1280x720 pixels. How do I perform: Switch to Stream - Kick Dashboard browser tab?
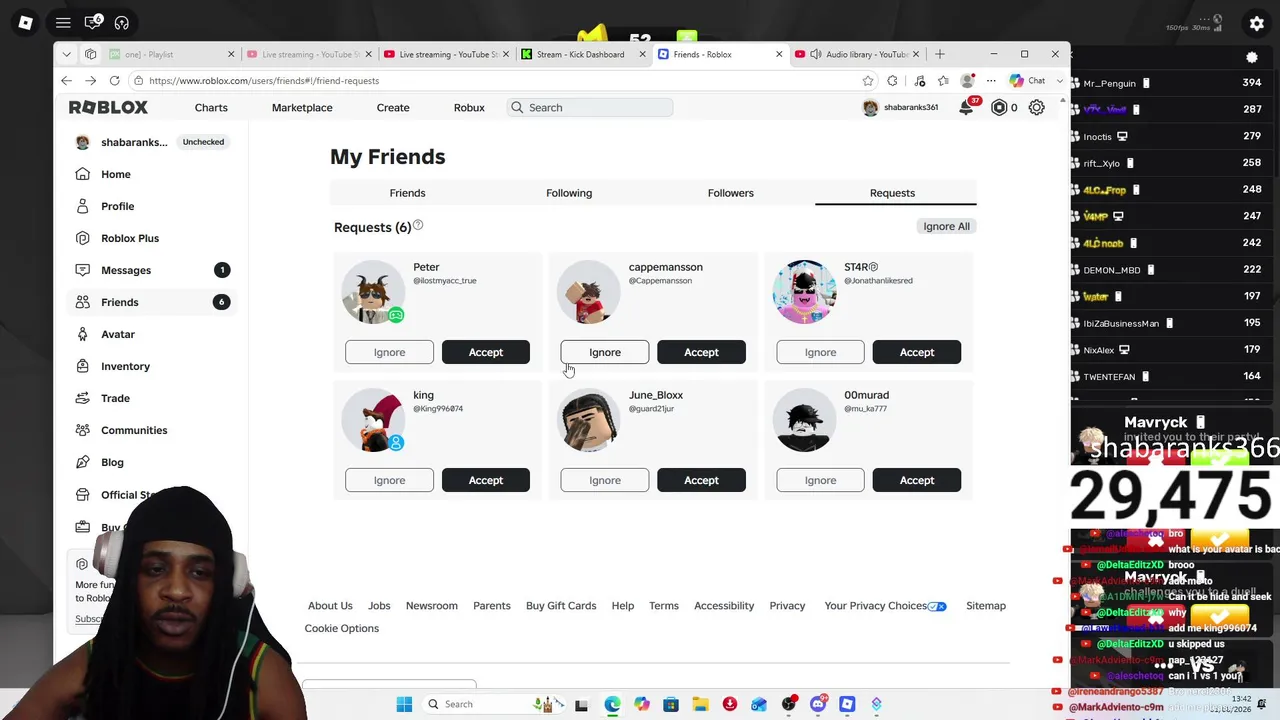(x=581, y=54)
